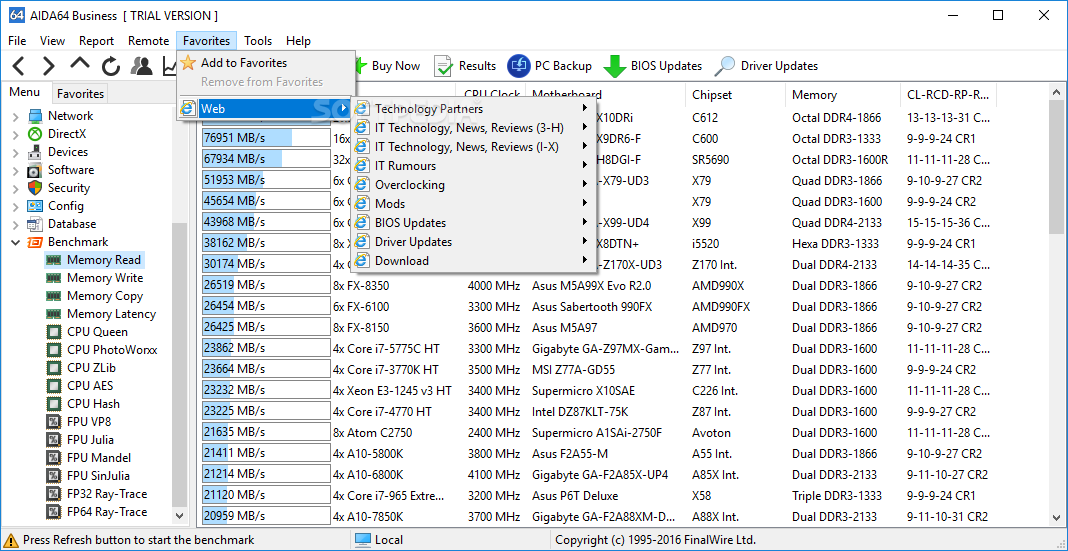
Task: Click the CPU Queen chip icon
Action: coord(53,332)
